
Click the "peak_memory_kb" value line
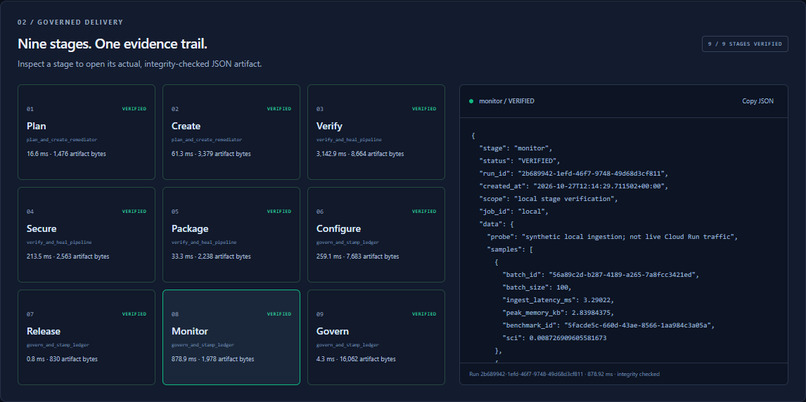559,313
